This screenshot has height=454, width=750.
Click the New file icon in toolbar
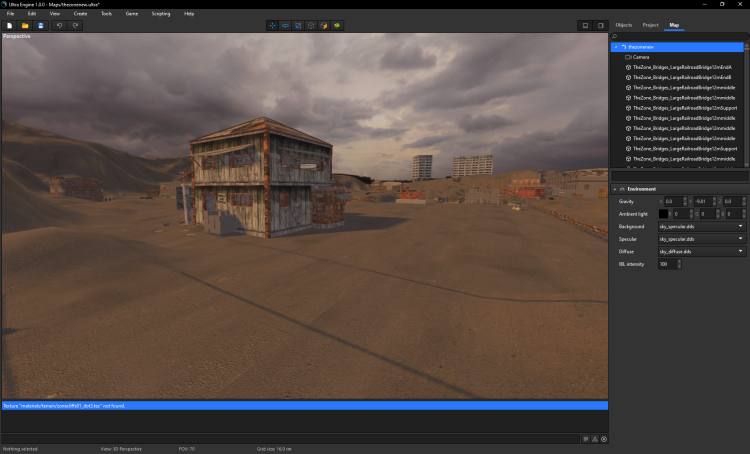click(9, 25)
